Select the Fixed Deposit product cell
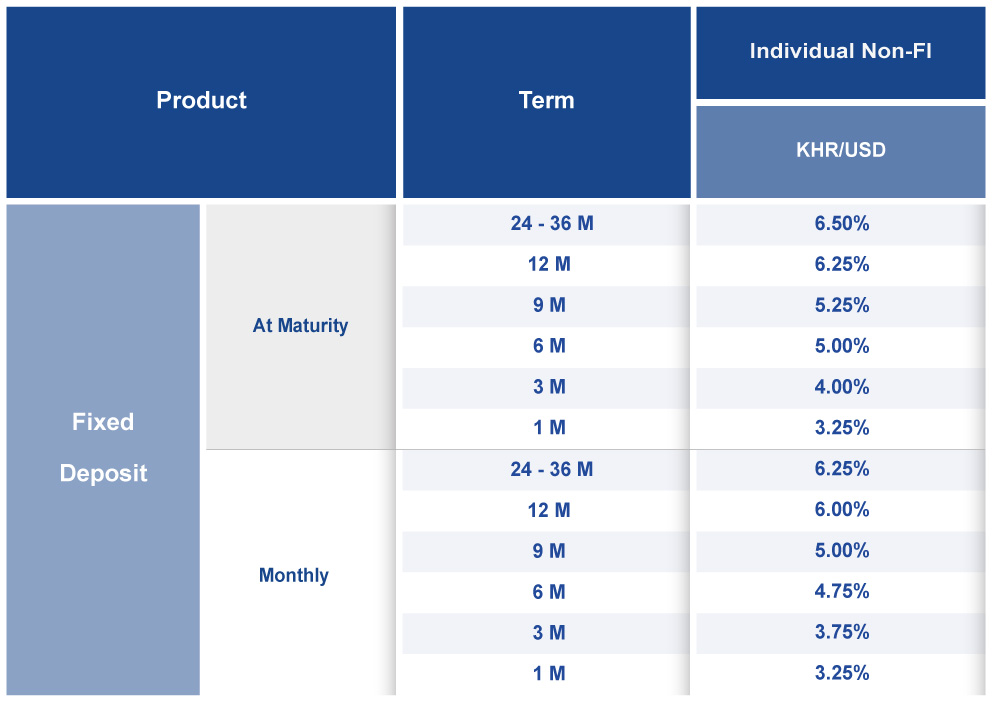The height and width of the screenshot is (701, 992). pyautogui.click(x=103, y=448)
